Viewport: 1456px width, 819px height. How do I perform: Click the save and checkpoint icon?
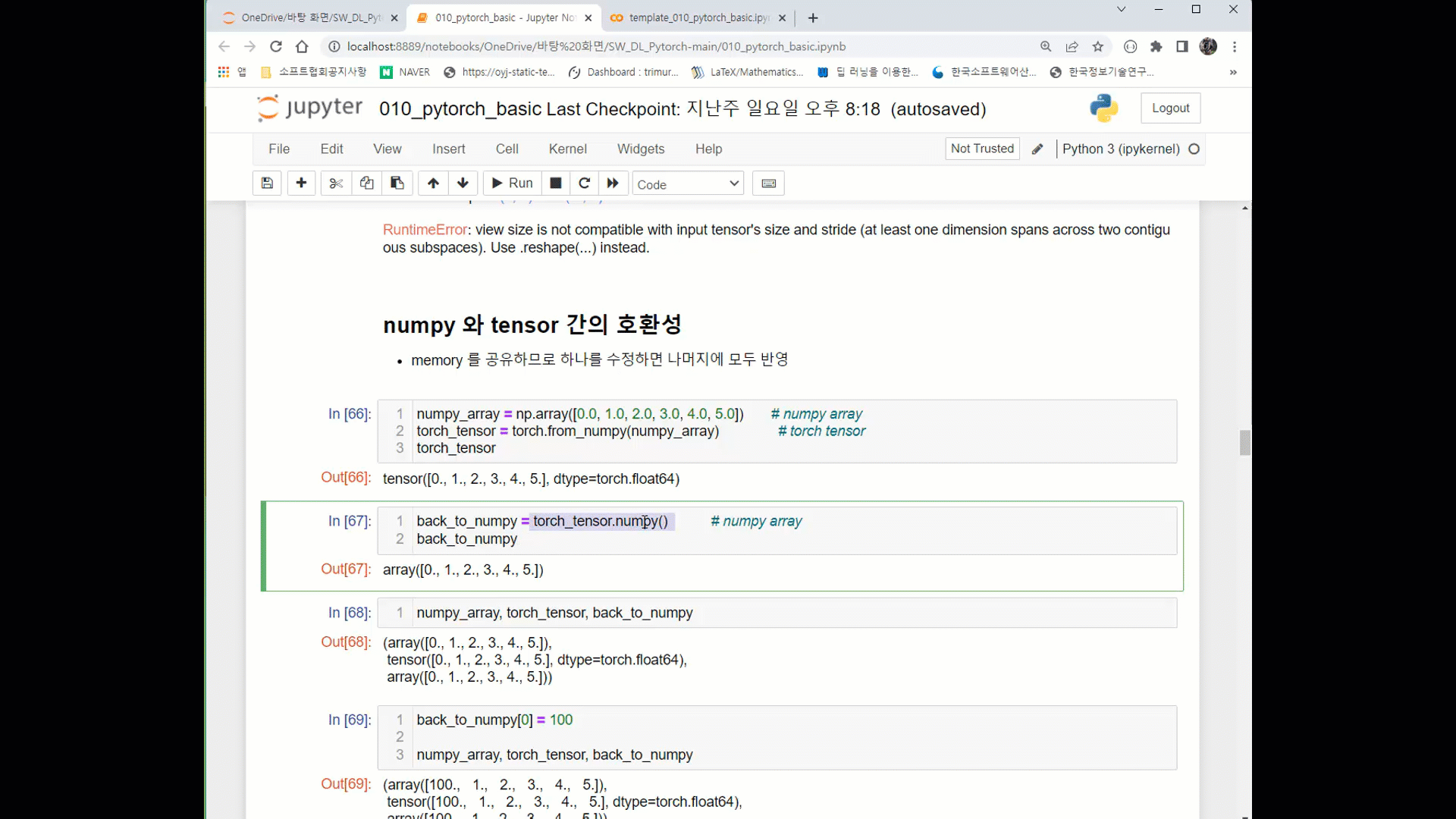click(267, 183)
